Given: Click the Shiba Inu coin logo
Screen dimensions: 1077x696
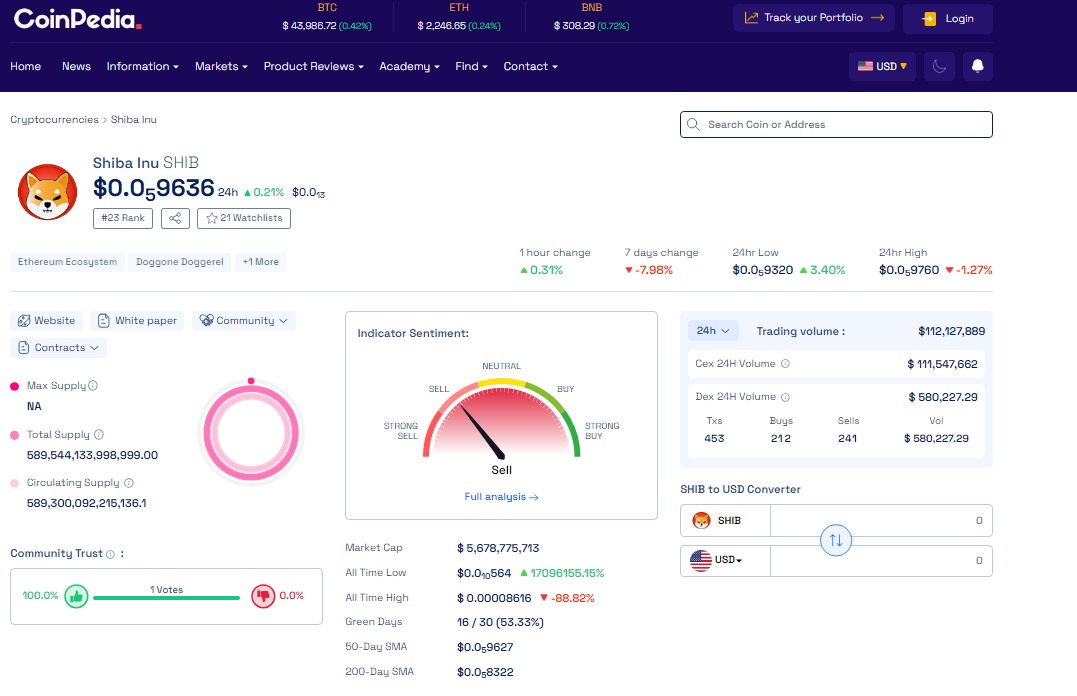Looking at the screenshot, I should (47, 192).
